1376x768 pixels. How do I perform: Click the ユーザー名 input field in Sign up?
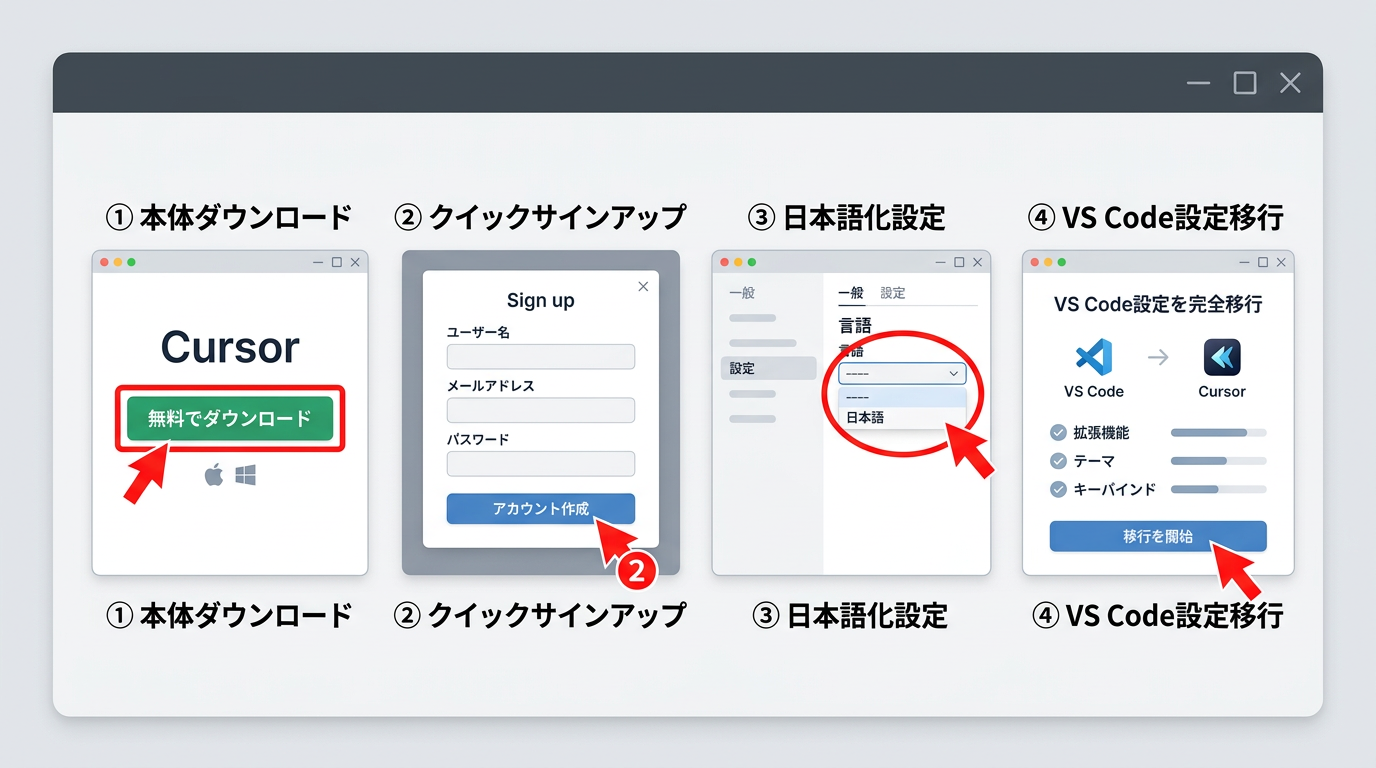[x=540, y=356]
